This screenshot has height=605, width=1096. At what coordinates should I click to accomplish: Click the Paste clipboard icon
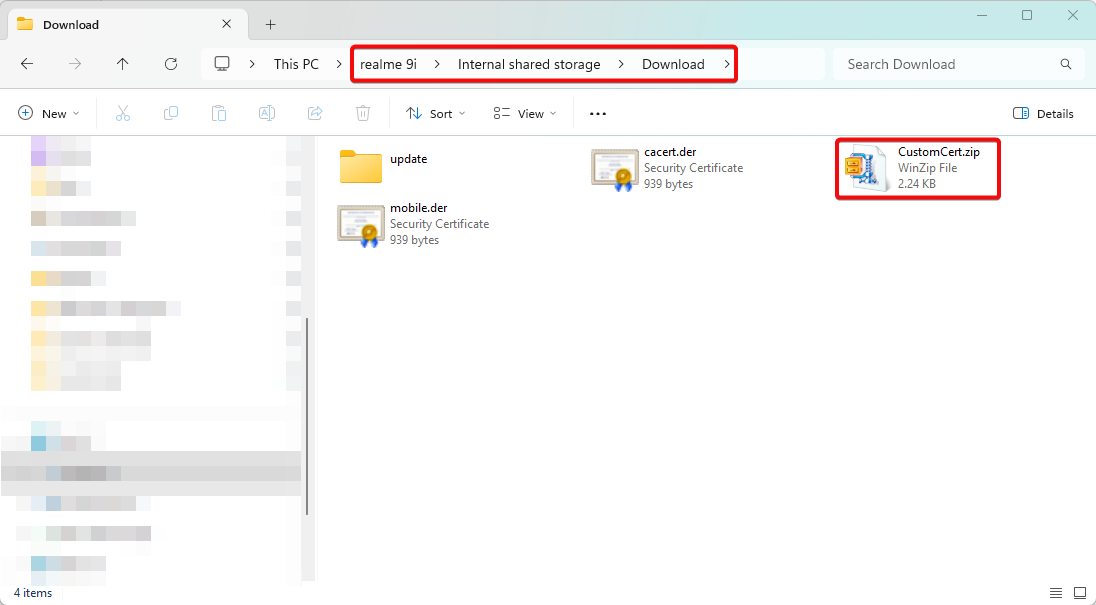click(219, 114)
